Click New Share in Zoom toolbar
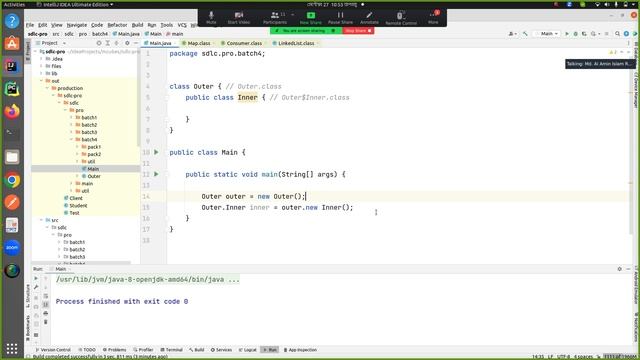The height and width of the screenshot is (360, 640). 311,18
